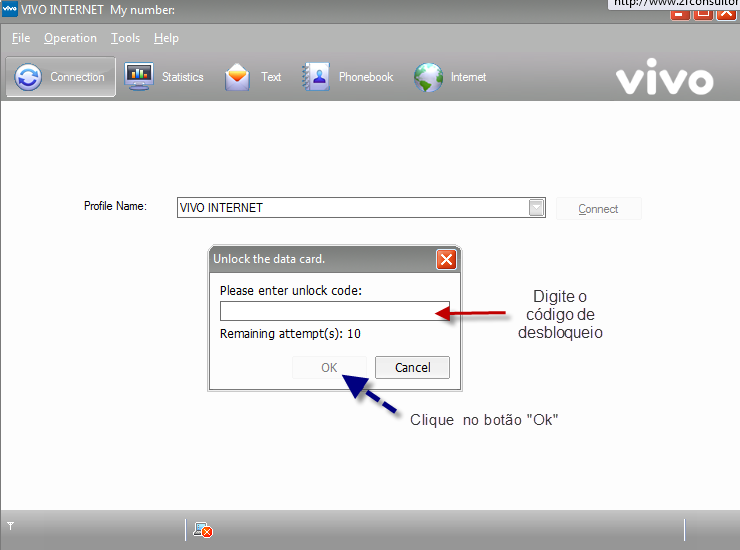
Task: Close the VIVO INTERNET main window
Action: click(725, 14)
